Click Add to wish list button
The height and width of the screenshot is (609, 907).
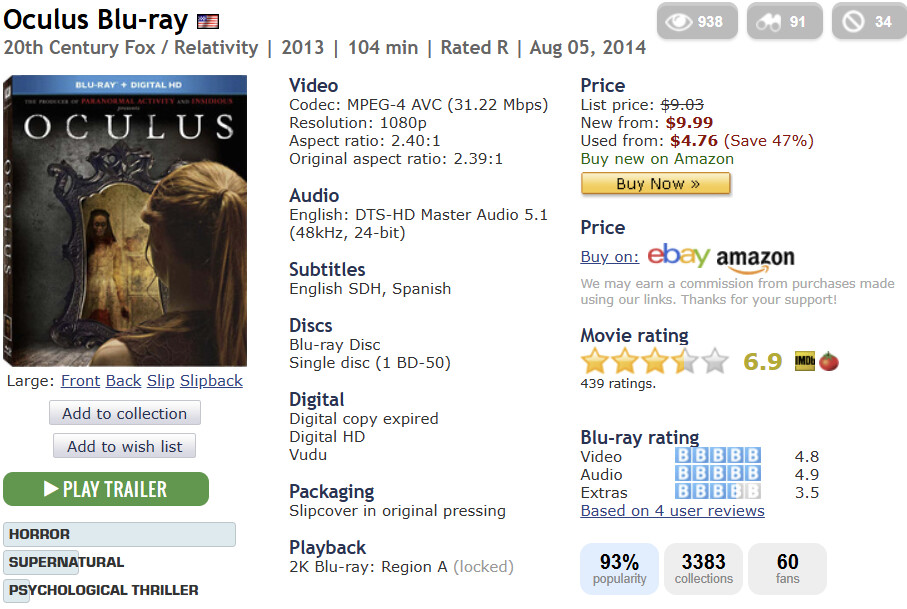(x=124, y=446)
